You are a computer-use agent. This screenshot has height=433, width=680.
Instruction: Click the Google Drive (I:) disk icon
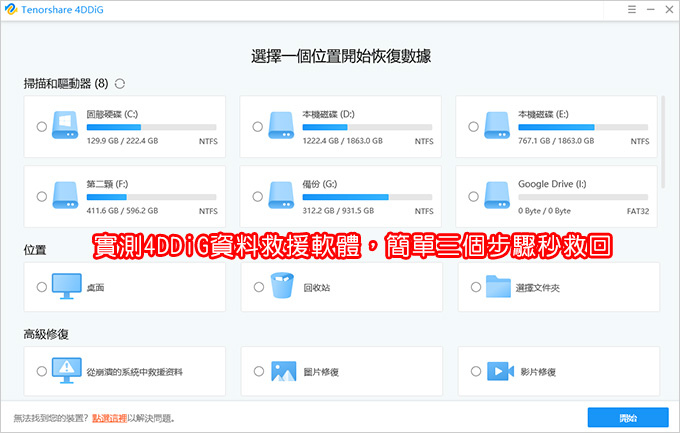[x=497, y=195]
